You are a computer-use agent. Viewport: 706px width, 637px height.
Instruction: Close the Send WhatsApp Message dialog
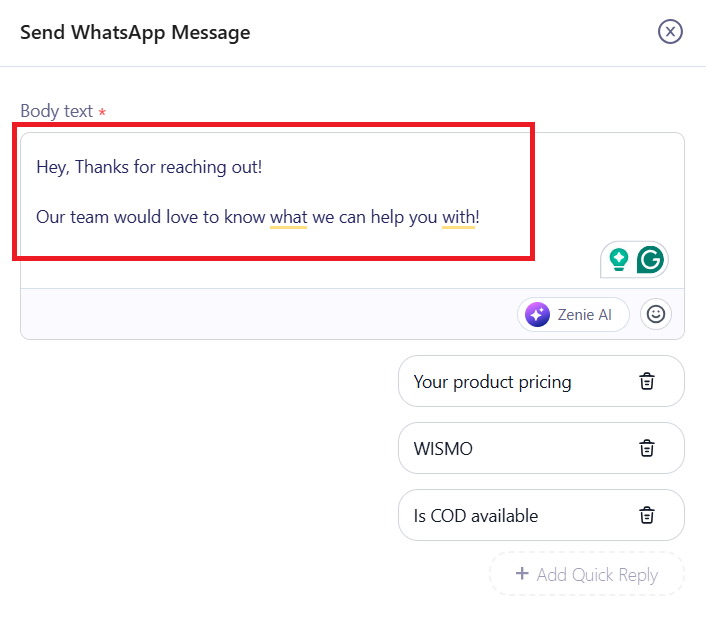[x=670, y=32]
